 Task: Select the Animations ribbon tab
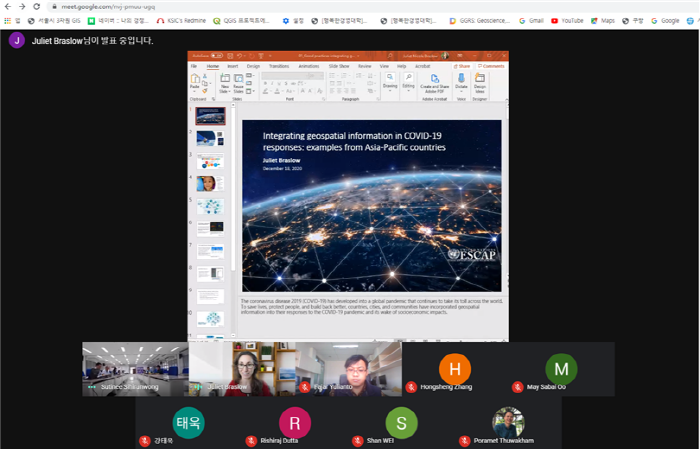tap(309, 66)
